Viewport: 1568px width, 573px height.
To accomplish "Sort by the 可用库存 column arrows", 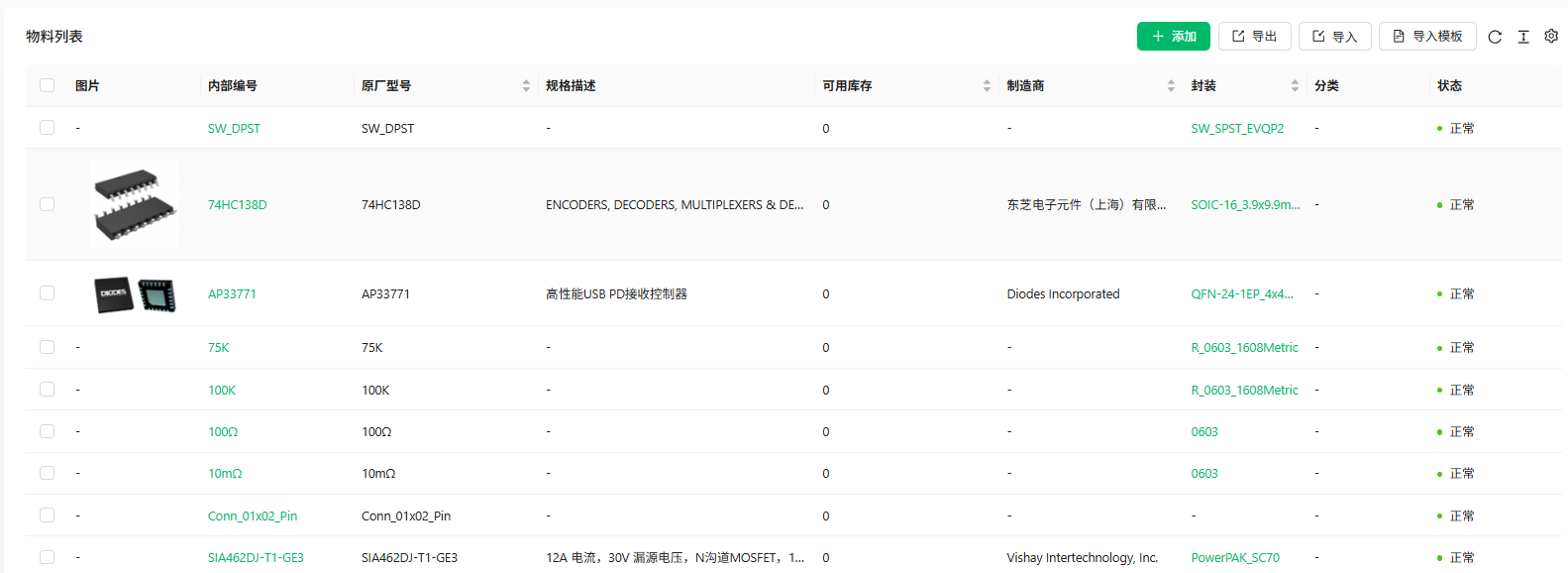I will 987,86.
